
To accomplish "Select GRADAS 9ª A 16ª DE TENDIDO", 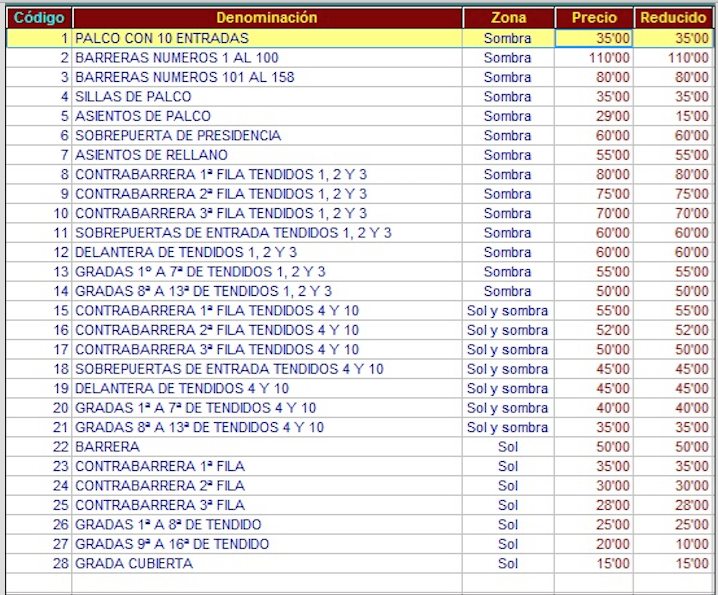I will pos(172,544).
